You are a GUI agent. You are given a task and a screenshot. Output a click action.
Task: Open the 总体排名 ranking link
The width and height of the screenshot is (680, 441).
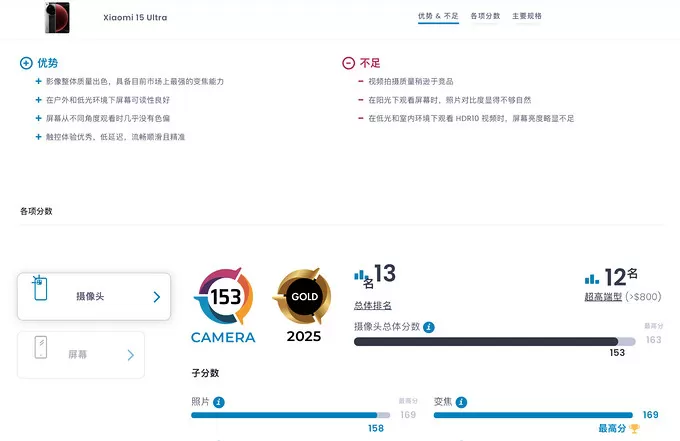(373, 305)
